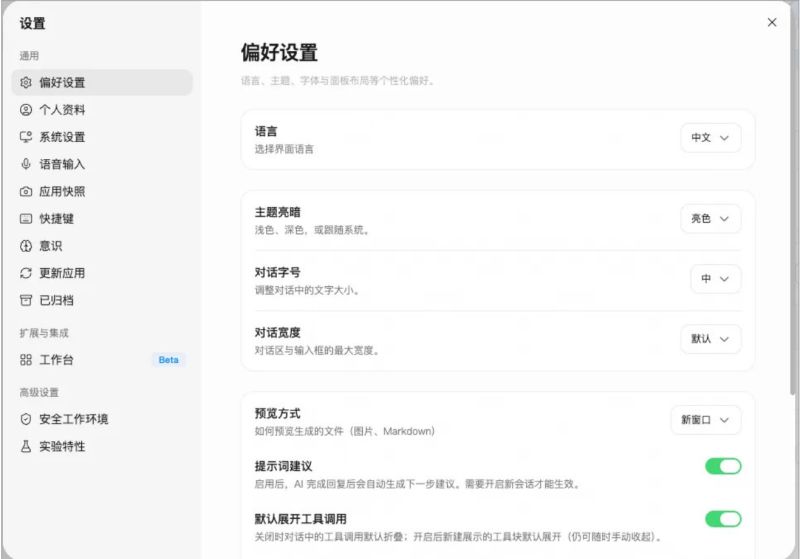Viewport: 800px width, 559px height.
Task: Open the archive box icon for 已归档
Action: point(26,300)
